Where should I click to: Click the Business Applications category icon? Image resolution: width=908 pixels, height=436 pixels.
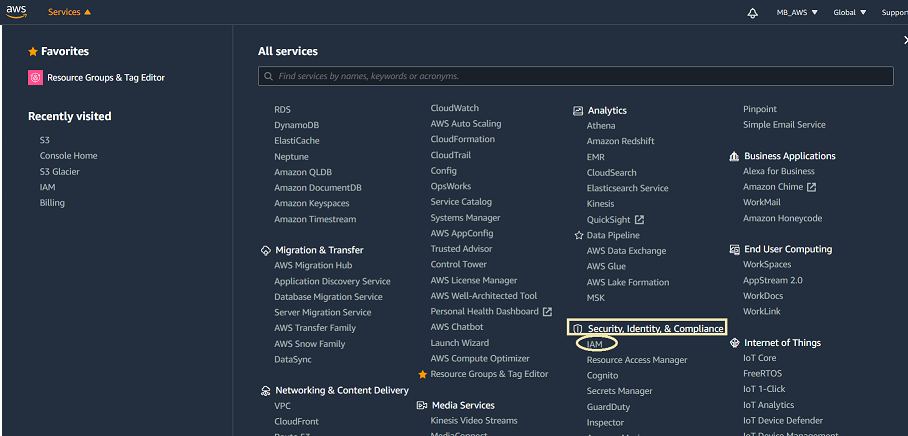tap(734, 156)
